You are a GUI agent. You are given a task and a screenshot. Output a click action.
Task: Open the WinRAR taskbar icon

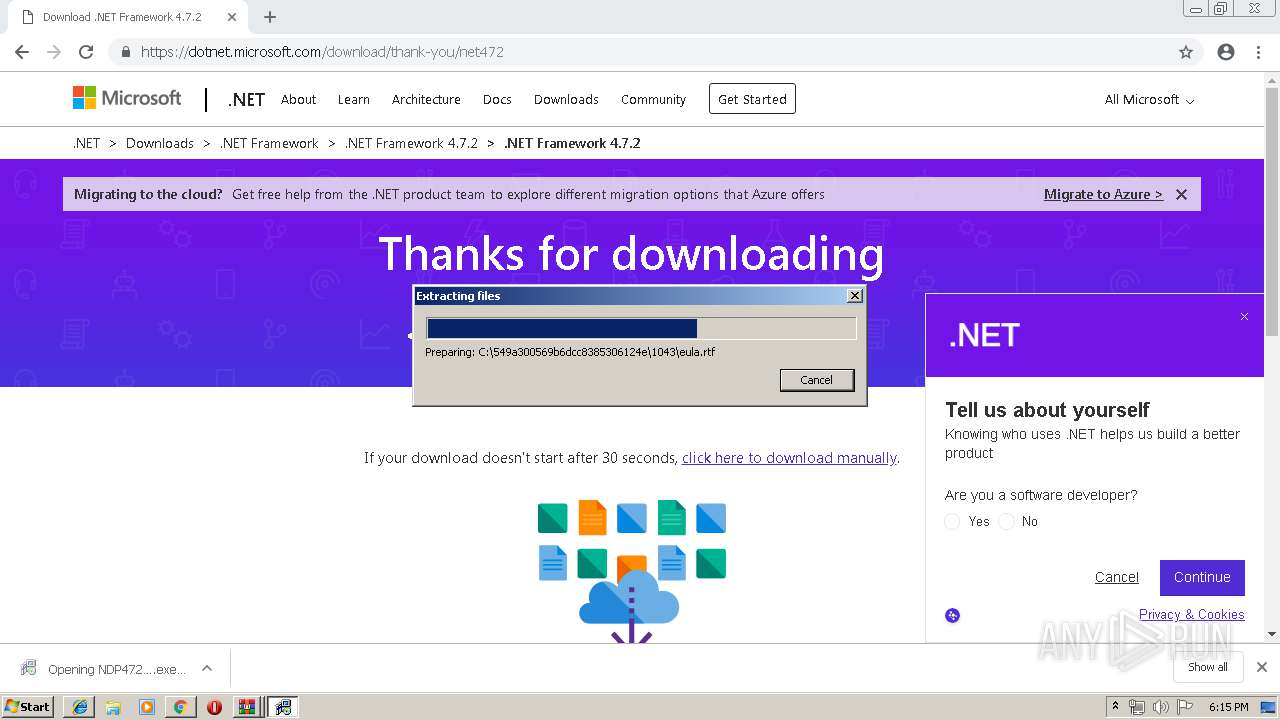point(247,707)
